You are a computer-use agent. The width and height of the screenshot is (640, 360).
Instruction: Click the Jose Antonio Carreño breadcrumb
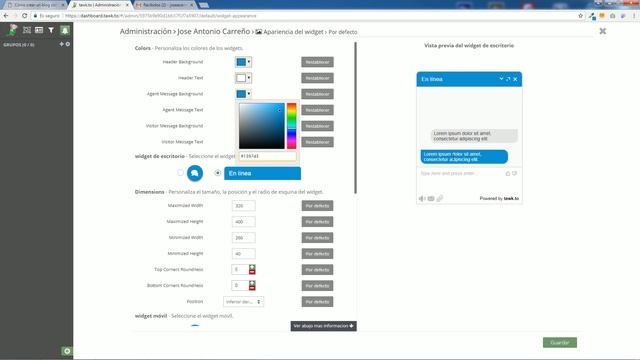point(213,31)
